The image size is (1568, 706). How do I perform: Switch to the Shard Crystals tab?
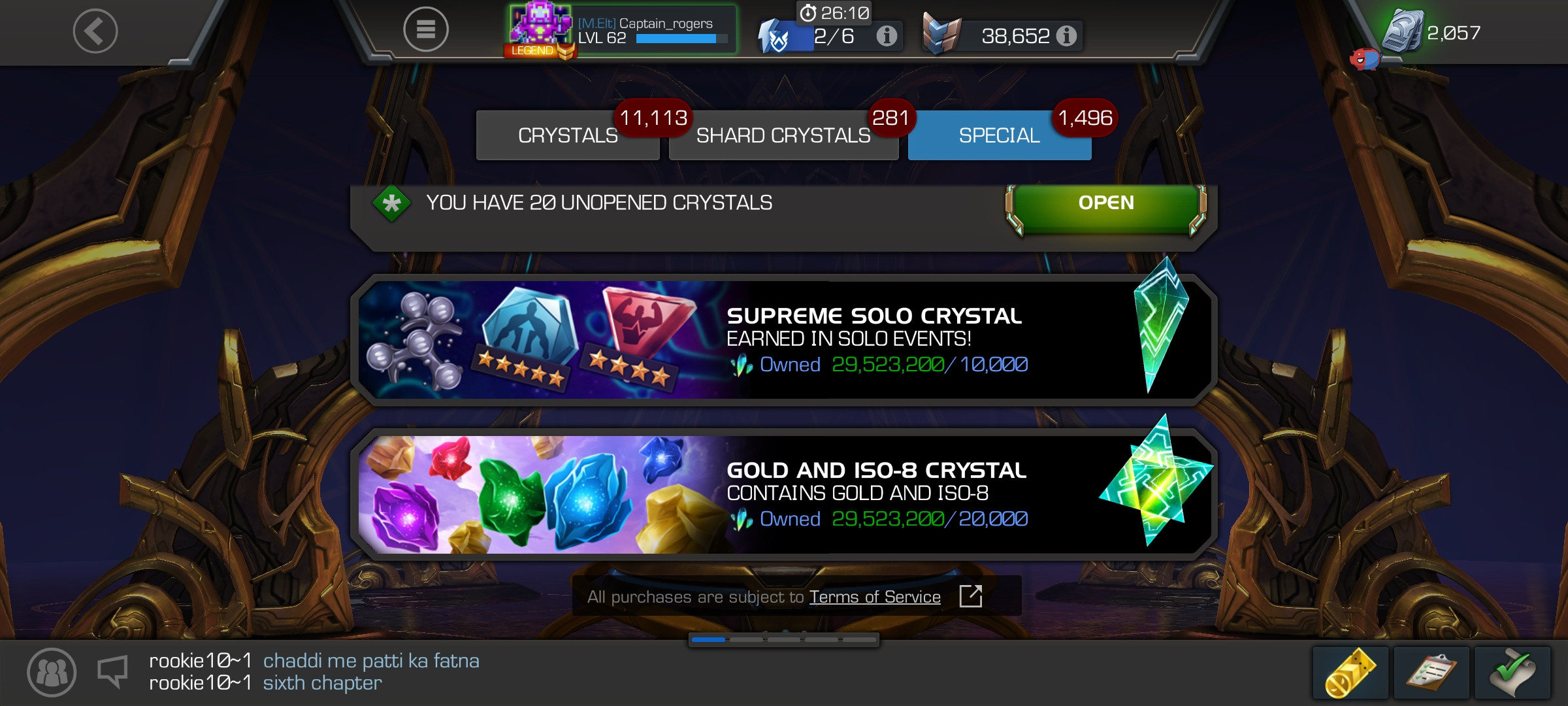[x=783, y=135]
